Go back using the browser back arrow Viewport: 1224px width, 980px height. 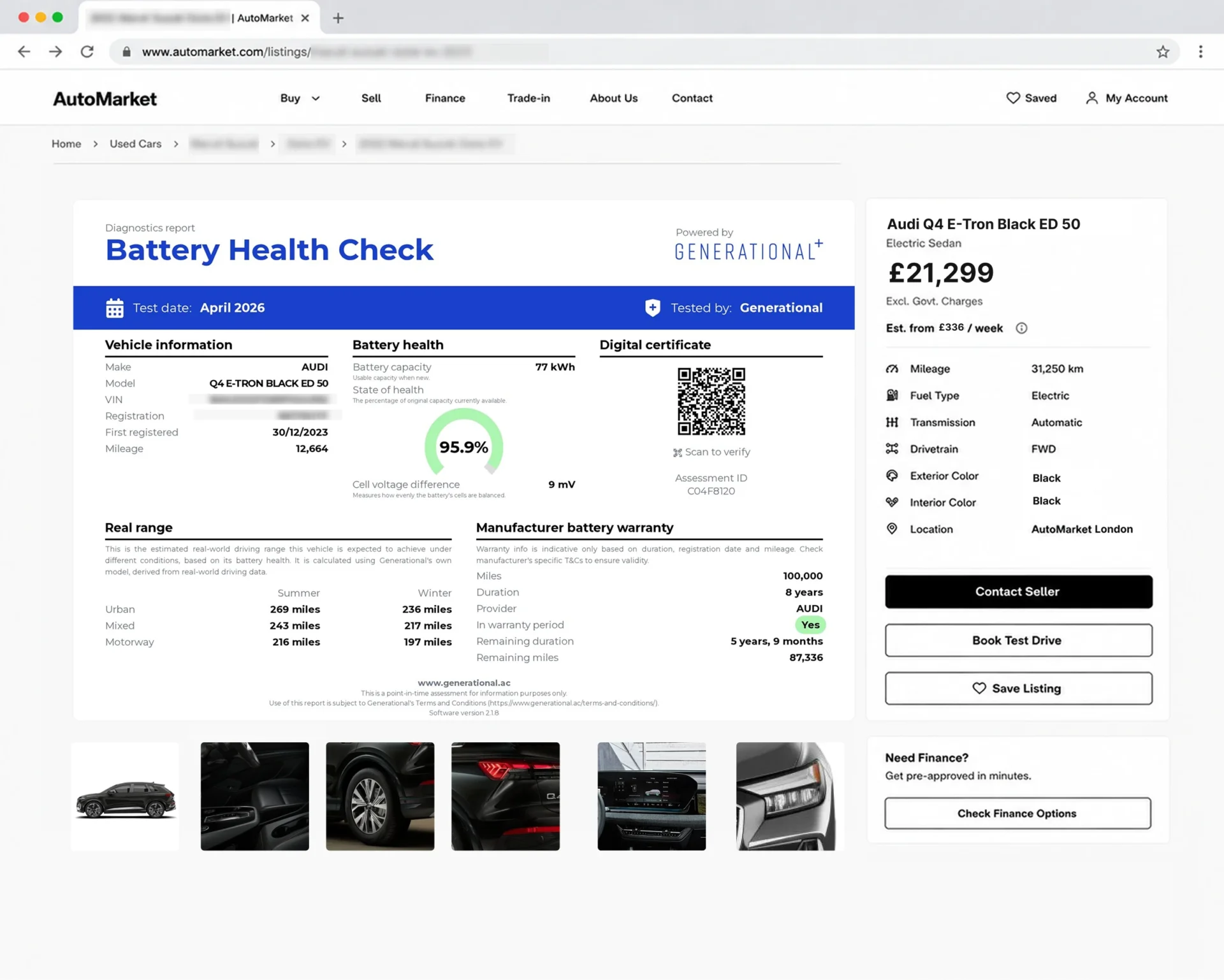24,52
